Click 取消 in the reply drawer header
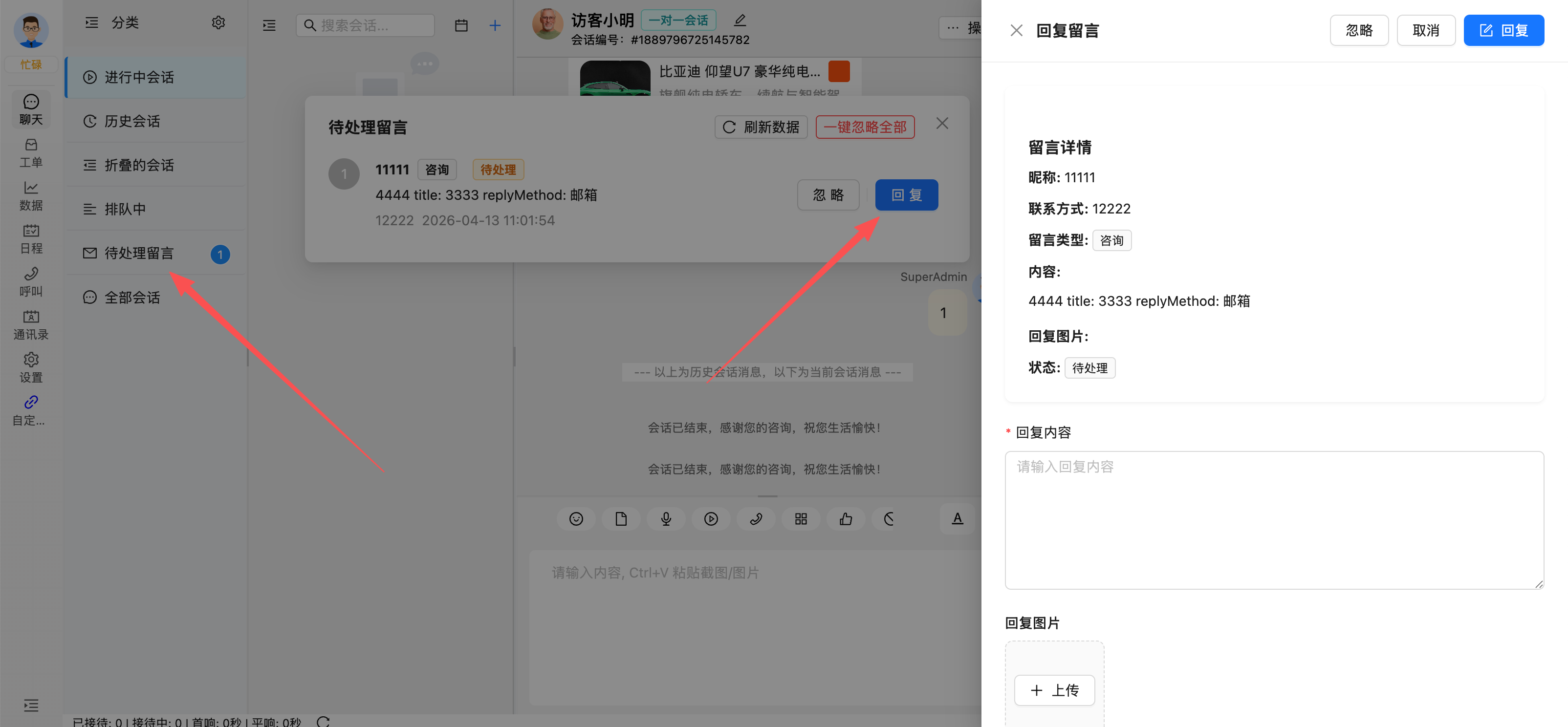The width and height of the screenshot is (1568, 727). click(x=1426, y=30)
